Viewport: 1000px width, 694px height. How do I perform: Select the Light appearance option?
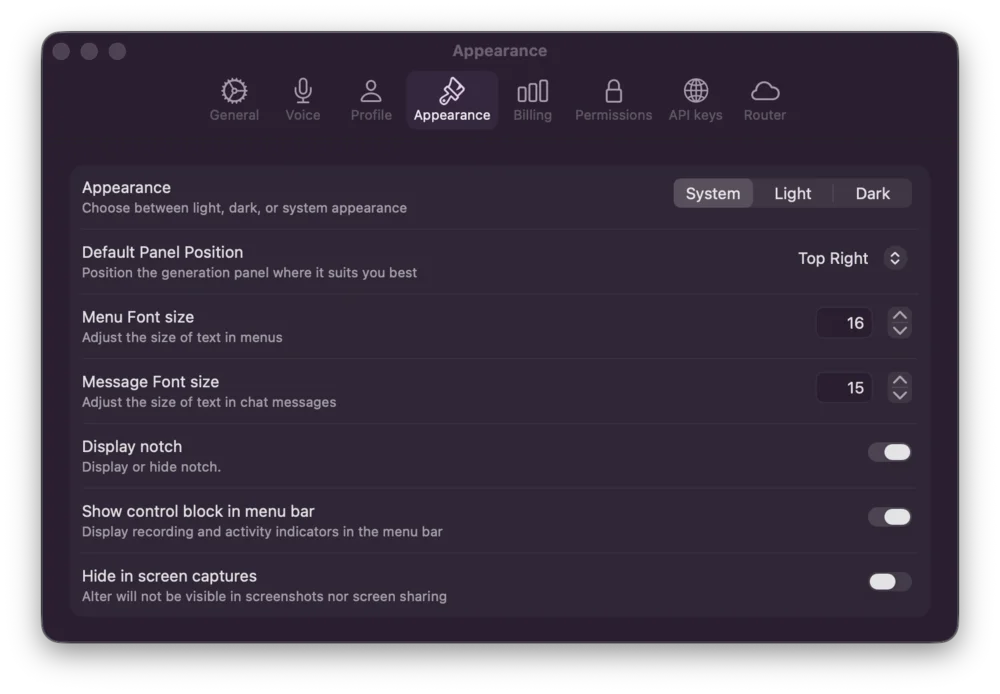792,193
